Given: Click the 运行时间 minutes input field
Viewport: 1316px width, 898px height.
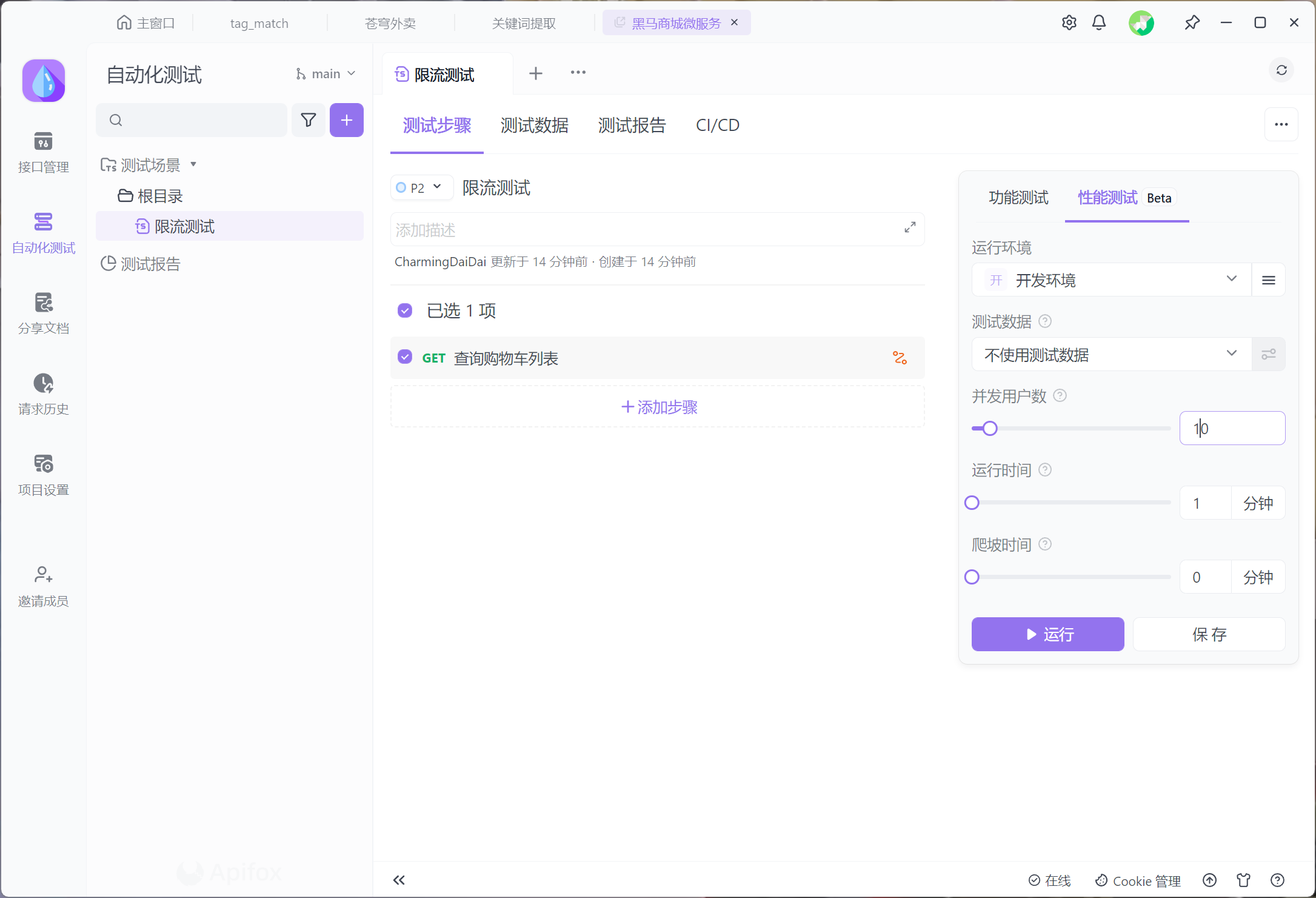Looking at the screenshot, I should click(x=1205, y=503).
